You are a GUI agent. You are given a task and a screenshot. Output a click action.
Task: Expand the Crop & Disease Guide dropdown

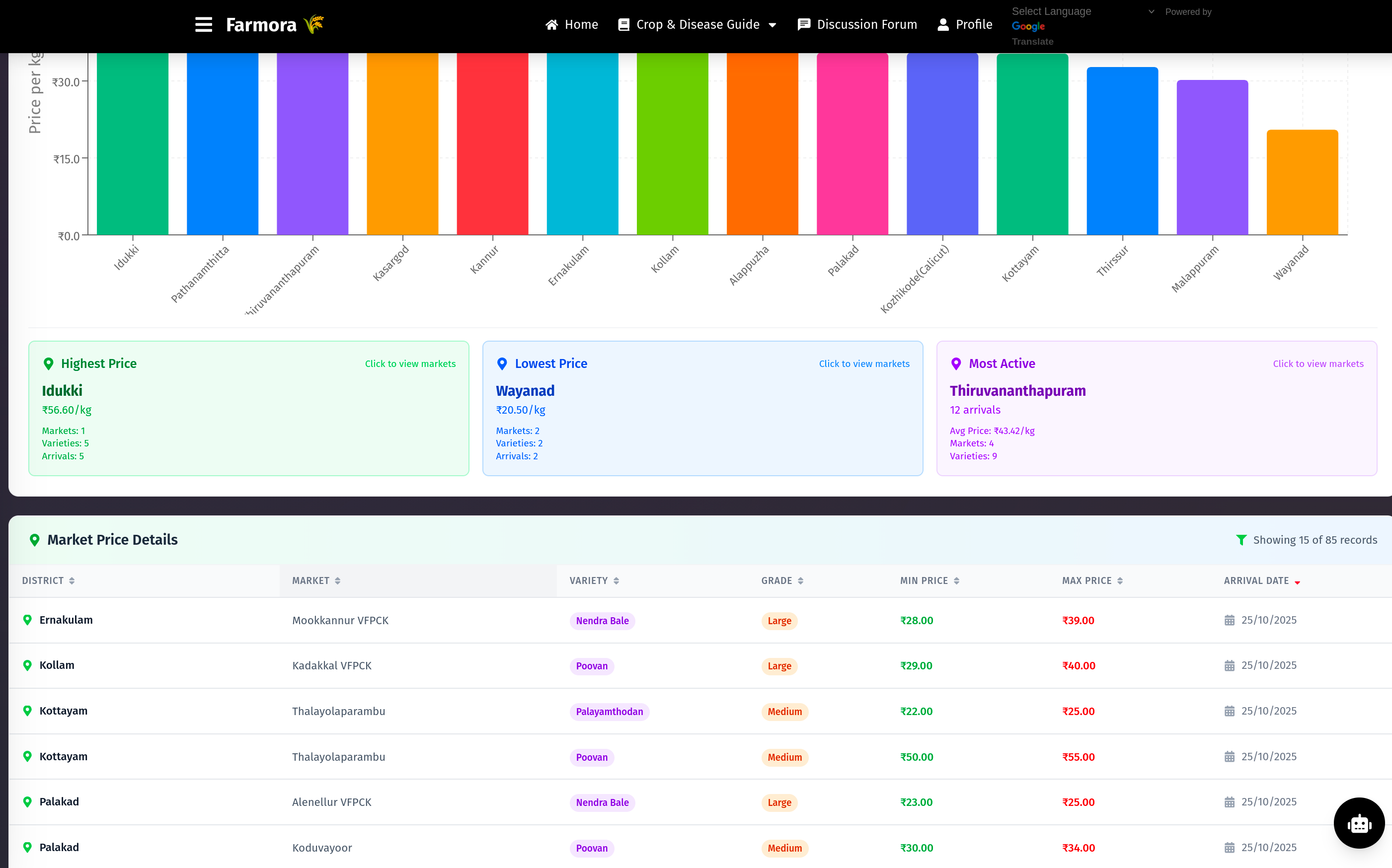(697, 25)
